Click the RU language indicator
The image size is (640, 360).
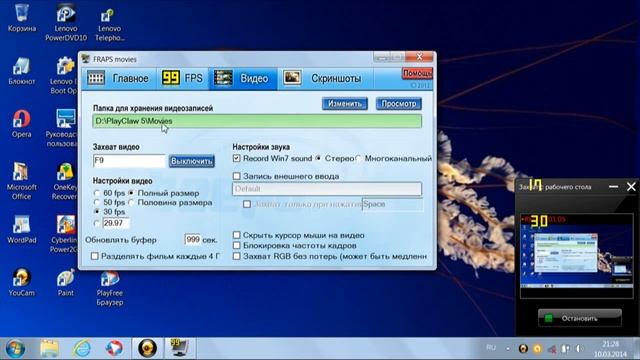[491, 348]
